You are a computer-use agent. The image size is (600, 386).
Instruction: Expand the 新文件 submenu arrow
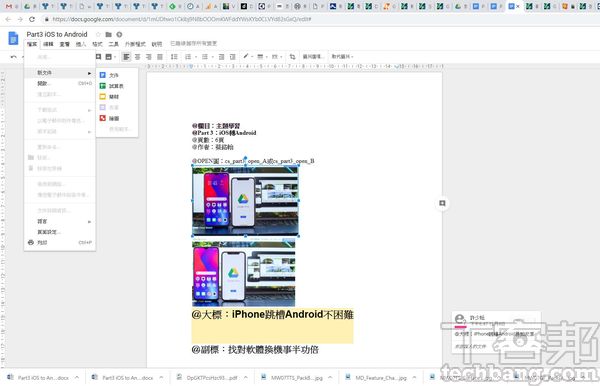89,73
